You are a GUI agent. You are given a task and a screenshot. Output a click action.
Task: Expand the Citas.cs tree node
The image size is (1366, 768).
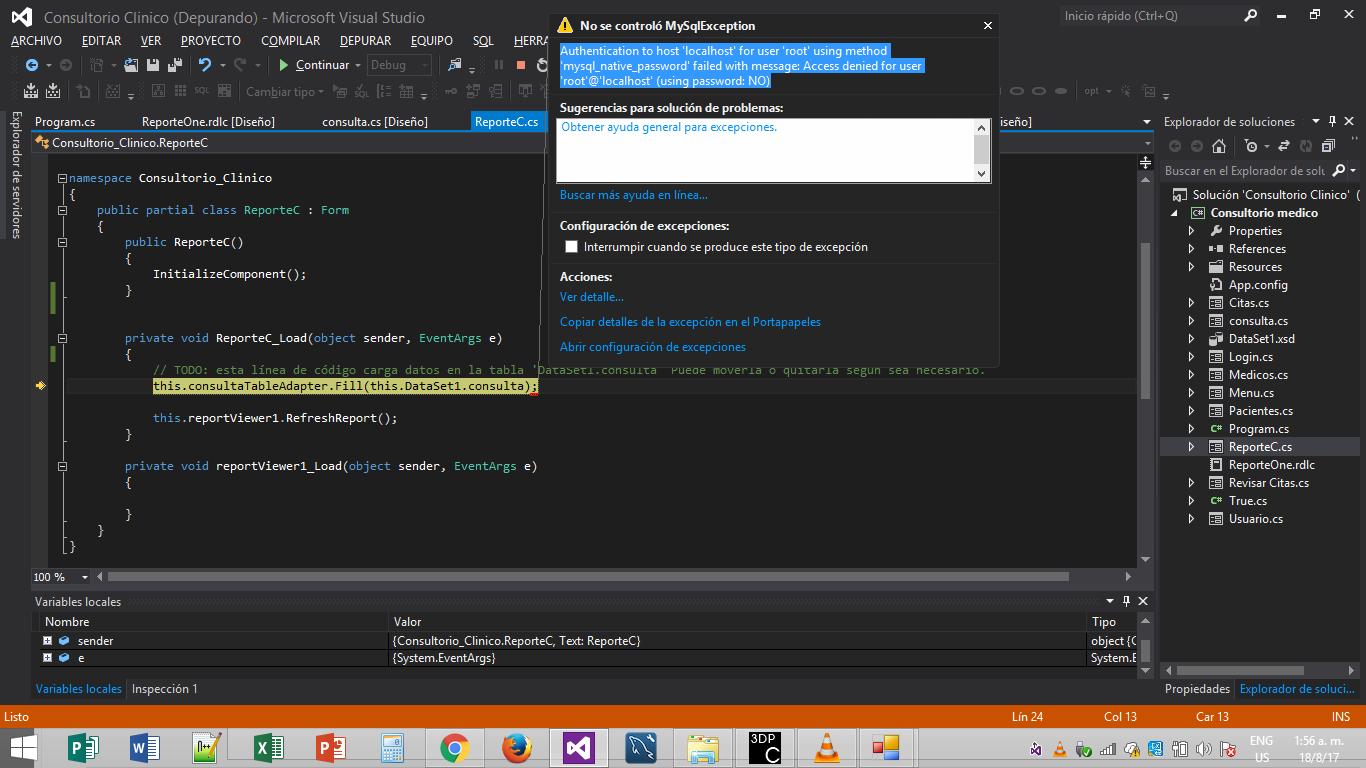[x=1191, y=303]
